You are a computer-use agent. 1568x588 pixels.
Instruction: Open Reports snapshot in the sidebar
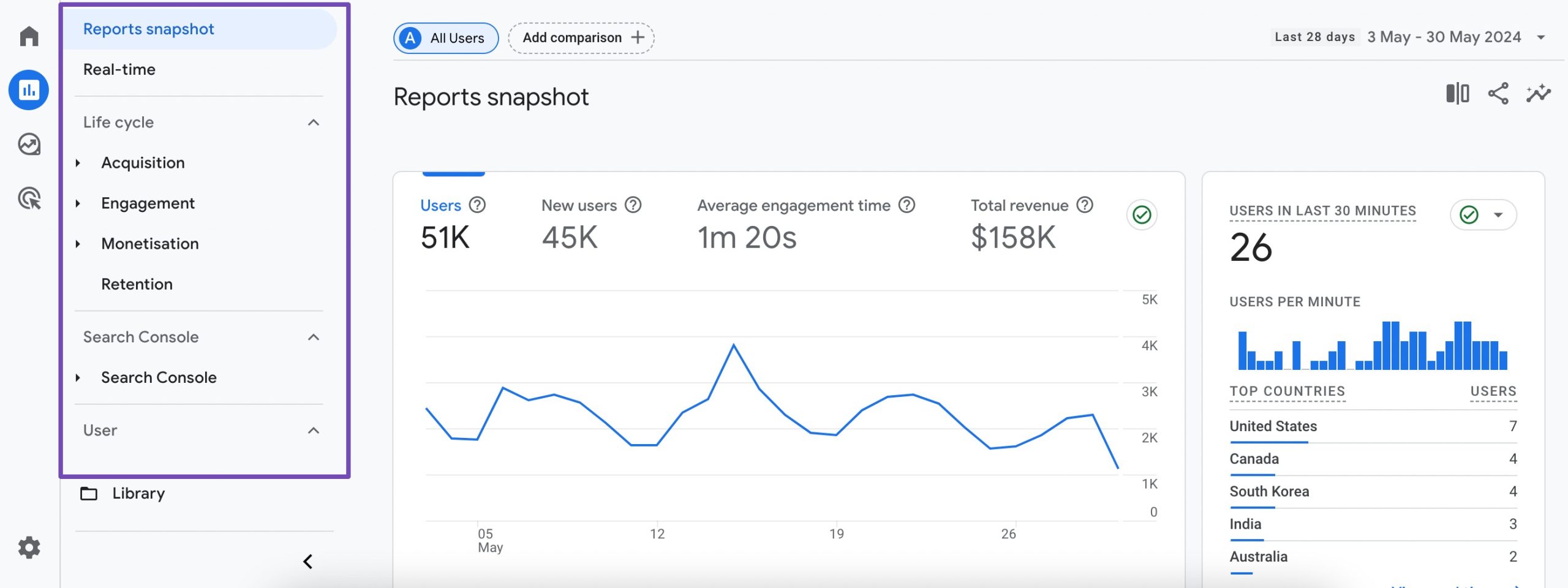pos(200,29)
